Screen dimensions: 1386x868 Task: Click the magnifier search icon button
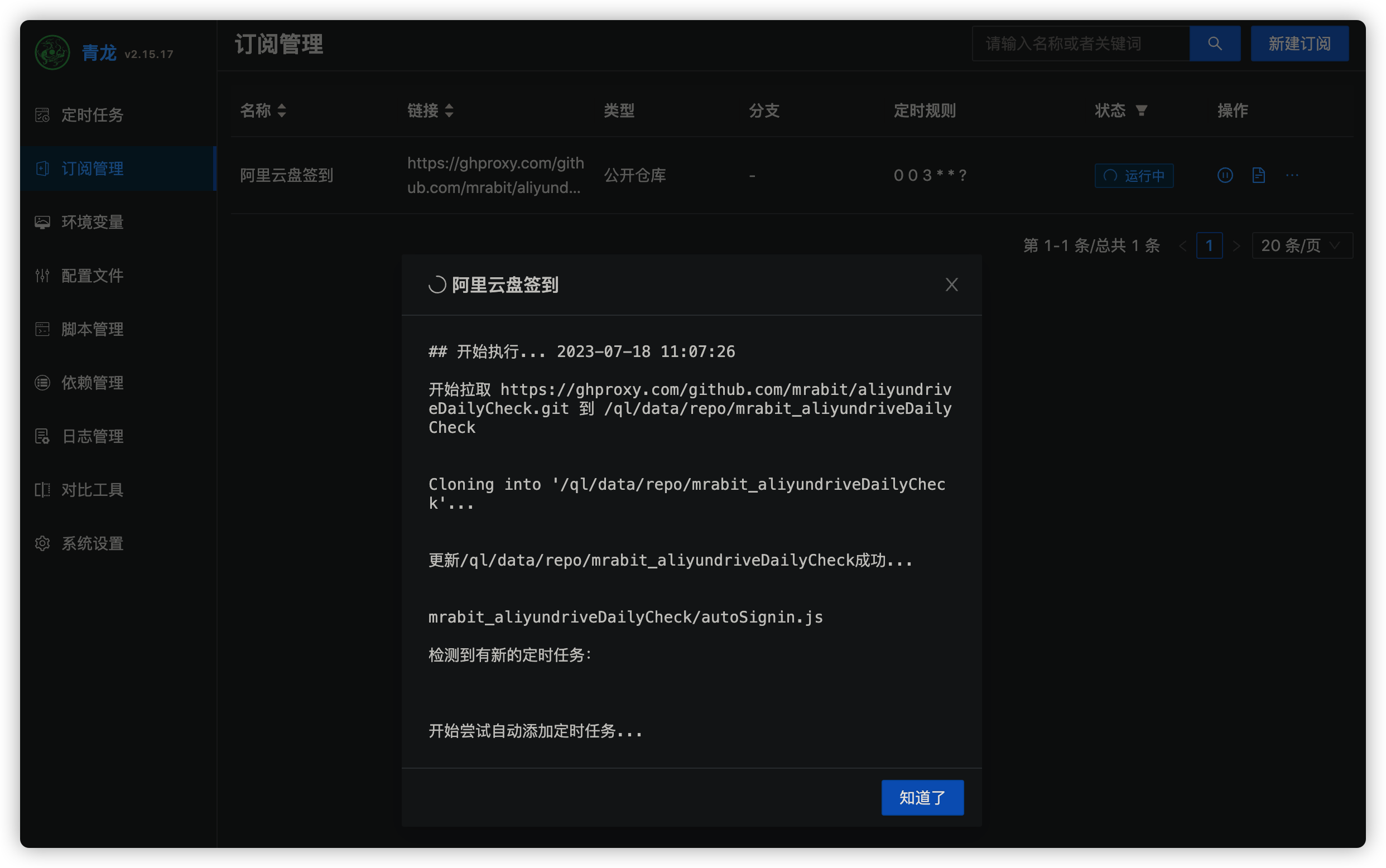1214,44
